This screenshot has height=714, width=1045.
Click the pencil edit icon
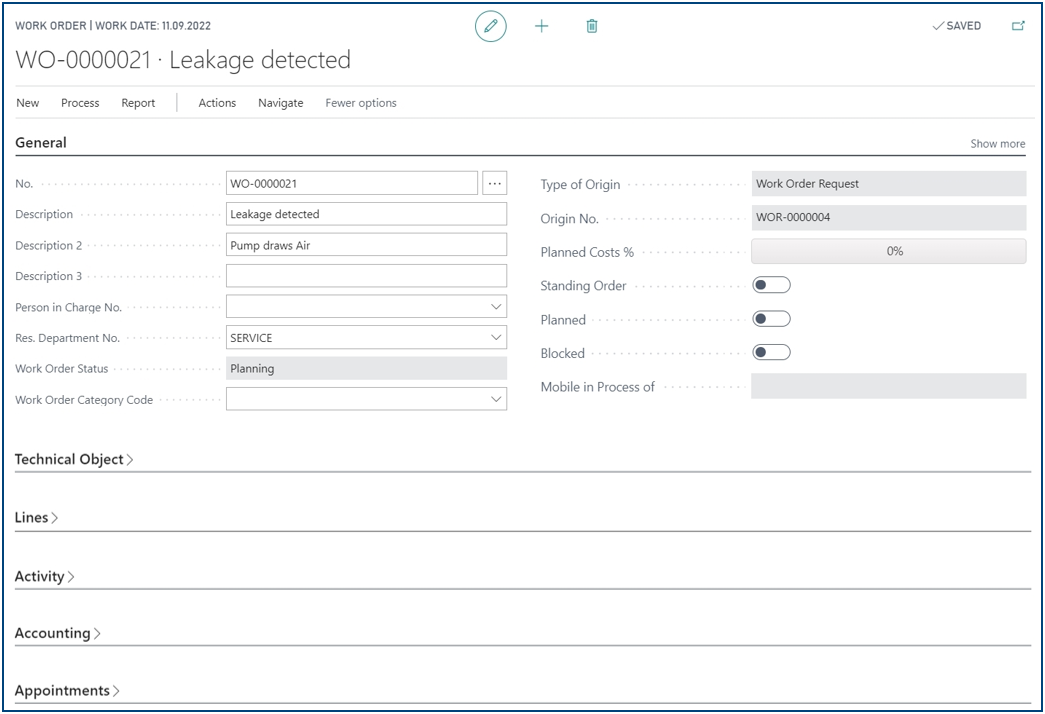(491, 27)
